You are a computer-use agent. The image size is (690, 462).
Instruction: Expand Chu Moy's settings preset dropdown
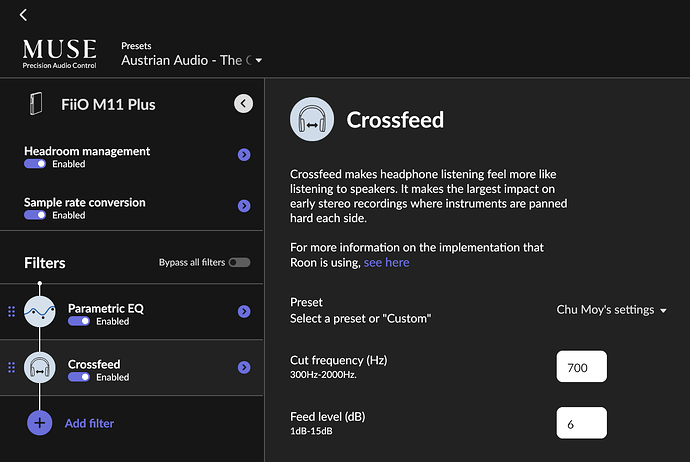click(612, 310)
